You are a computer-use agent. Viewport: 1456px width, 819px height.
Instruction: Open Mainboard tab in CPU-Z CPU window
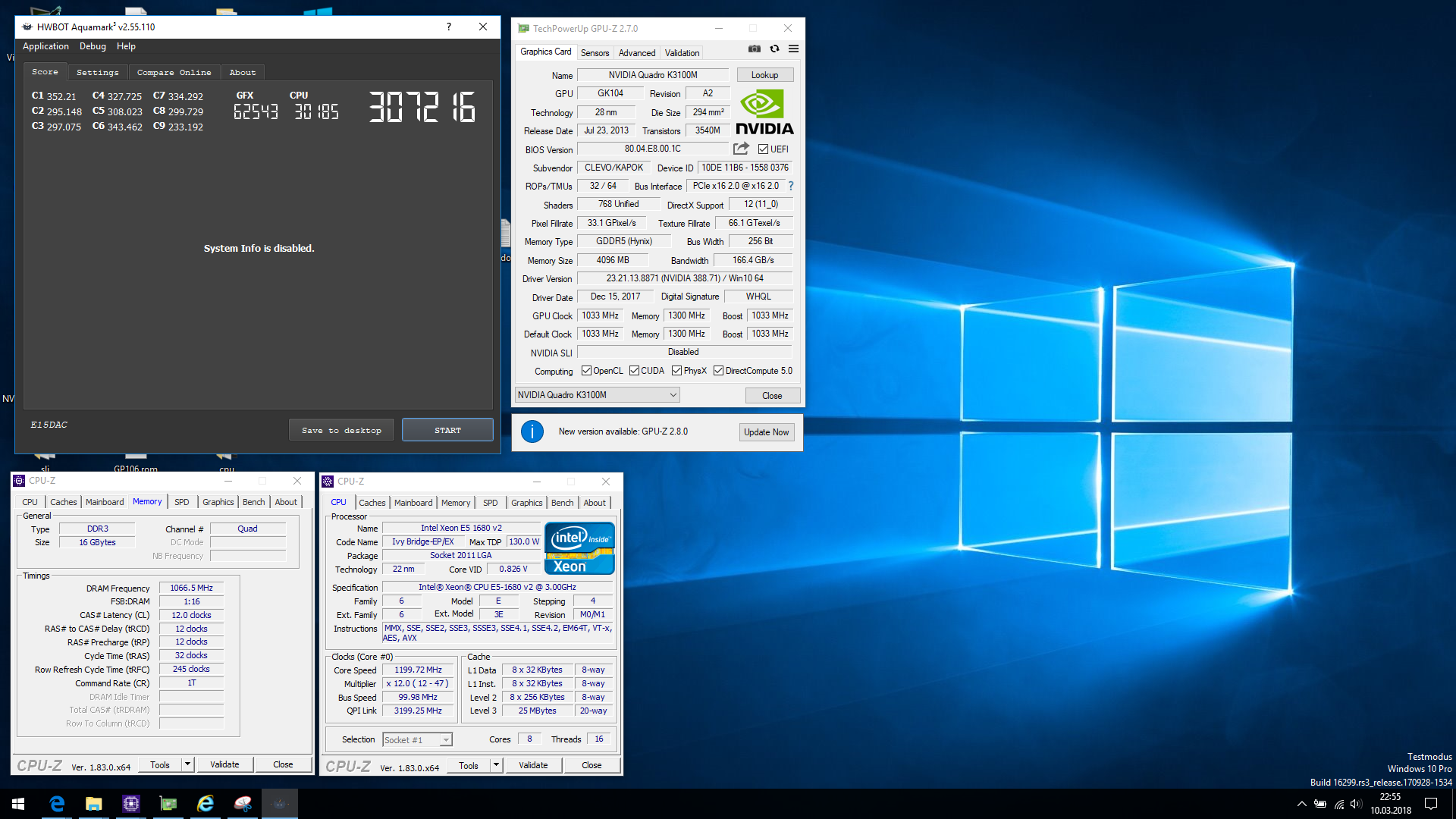tap(413, 503)
